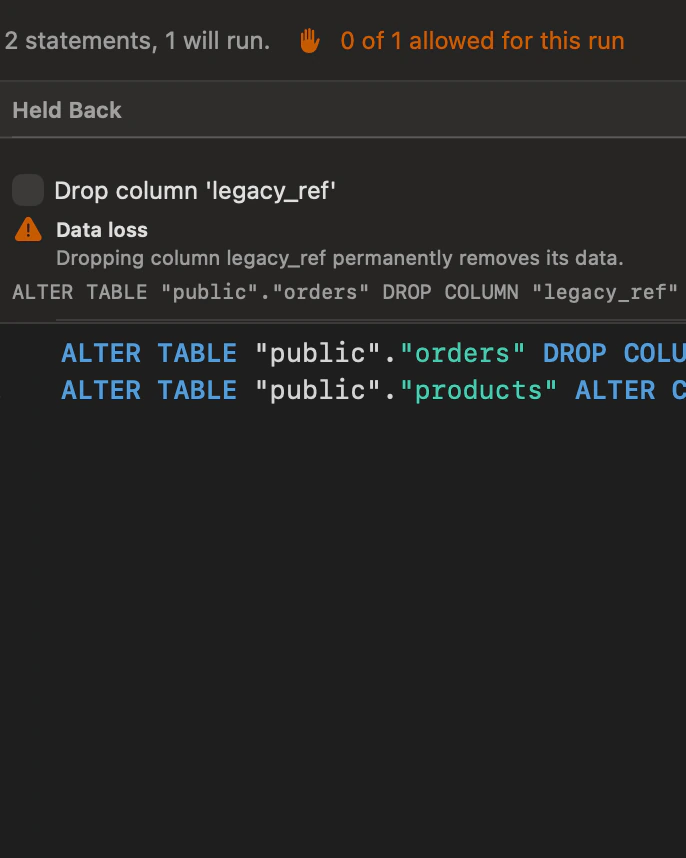The image size is (686, 858).
Task: Click the bold Data loss heading
Action: [x=102, y=230]
